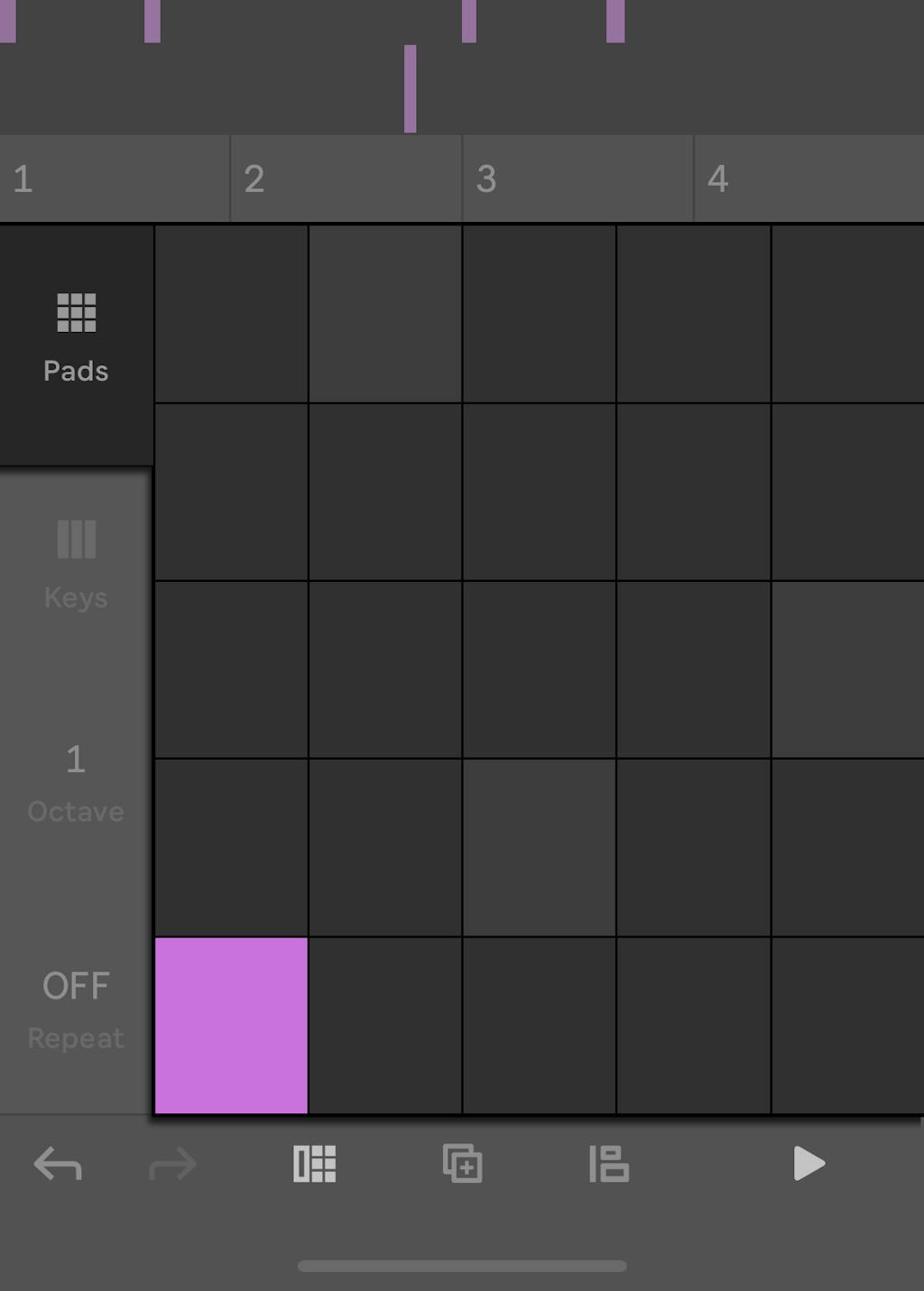924x1291 pixels.
Task: Tap the Keys label text
Action: point(75,596)
